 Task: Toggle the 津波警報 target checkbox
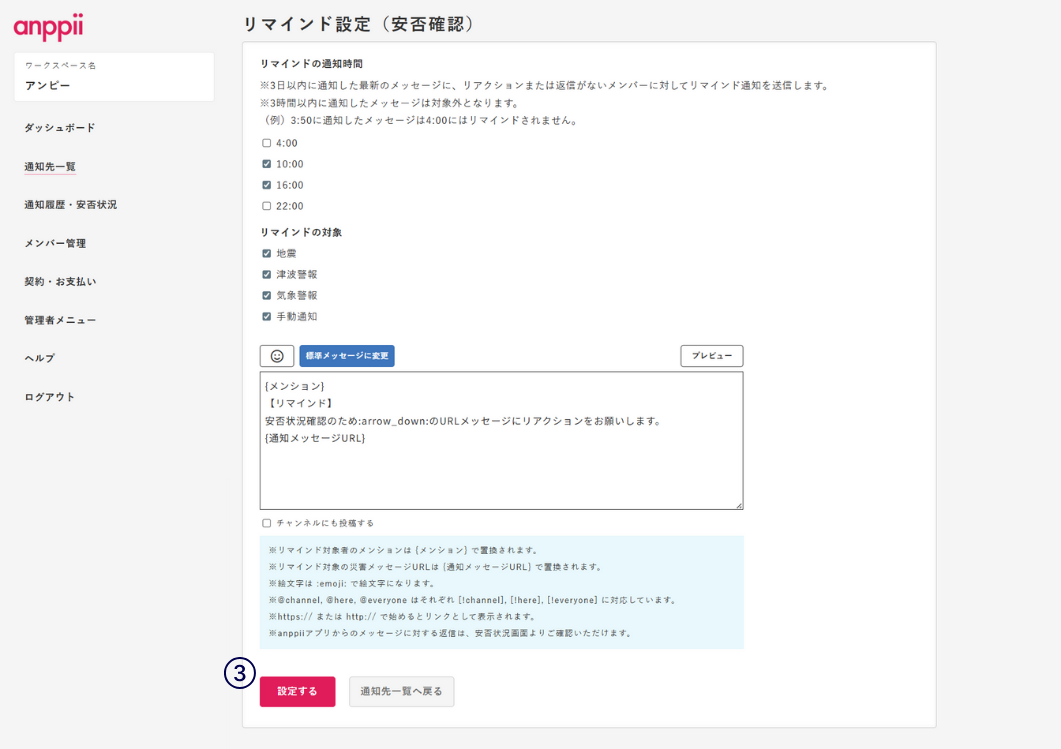coord(267,274)
